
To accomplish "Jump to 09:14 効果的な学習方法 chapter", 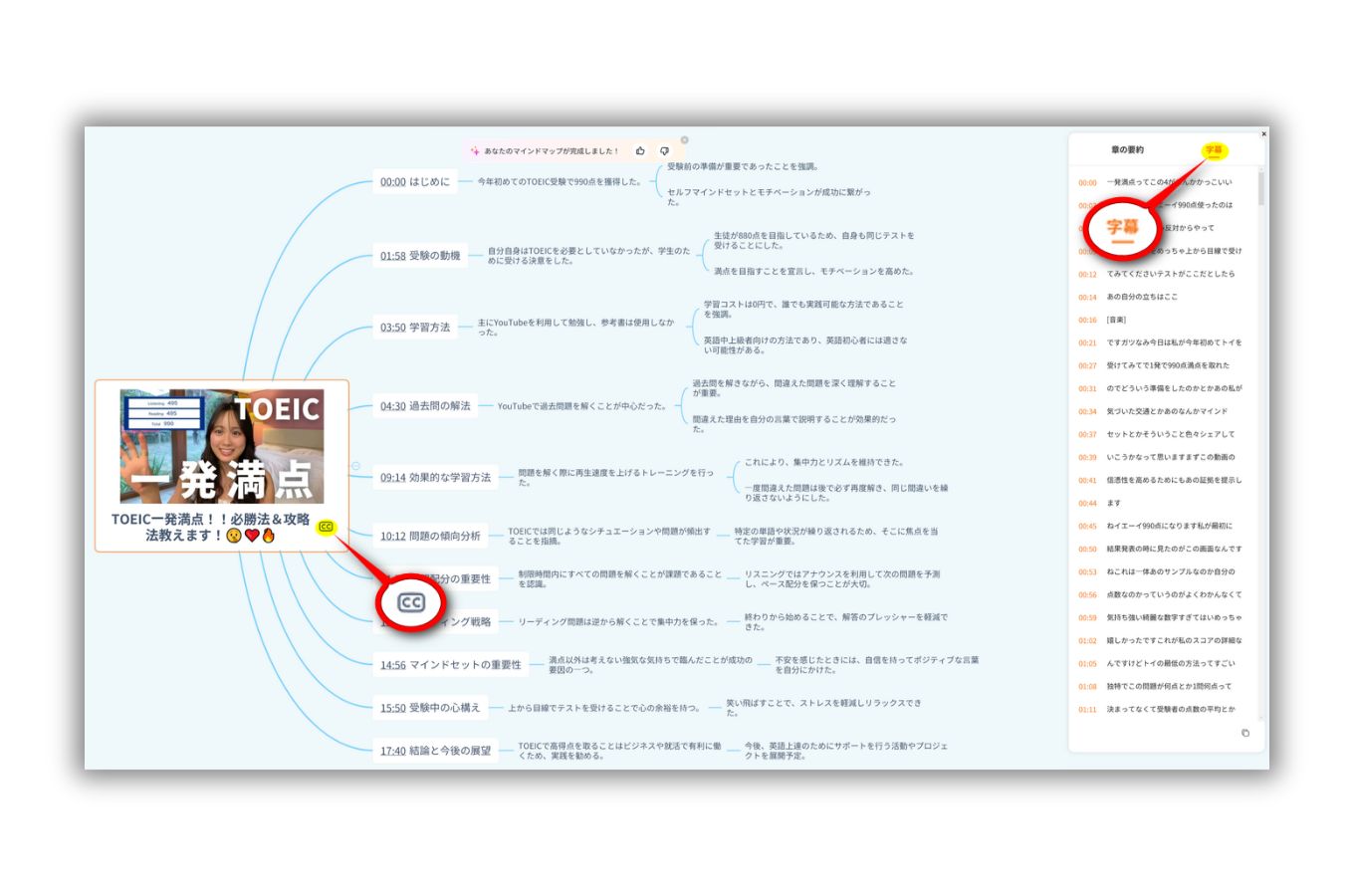I will click(435, 478).
